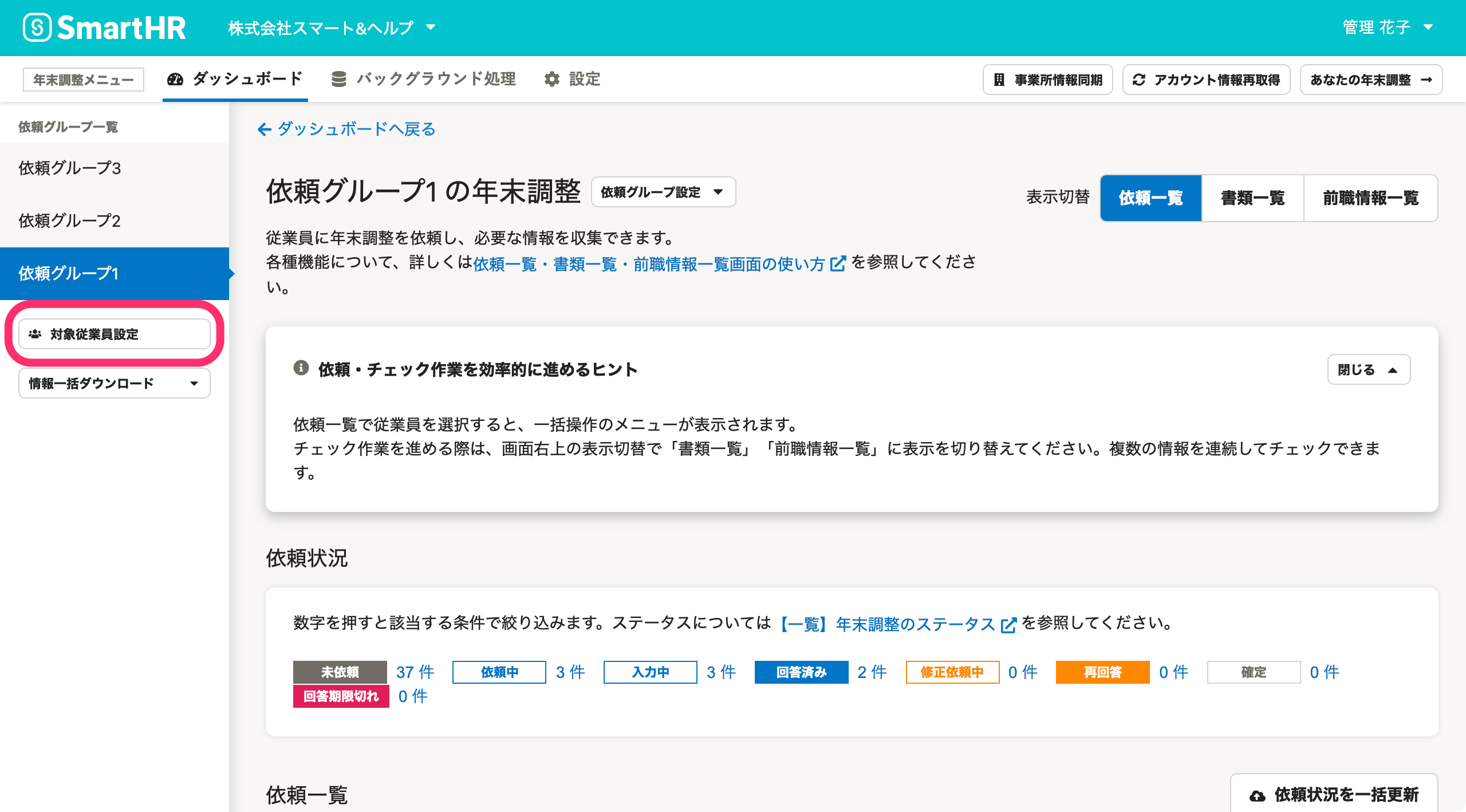Filter by 回答期限切れ count 0 件

(x=413, y=696)
